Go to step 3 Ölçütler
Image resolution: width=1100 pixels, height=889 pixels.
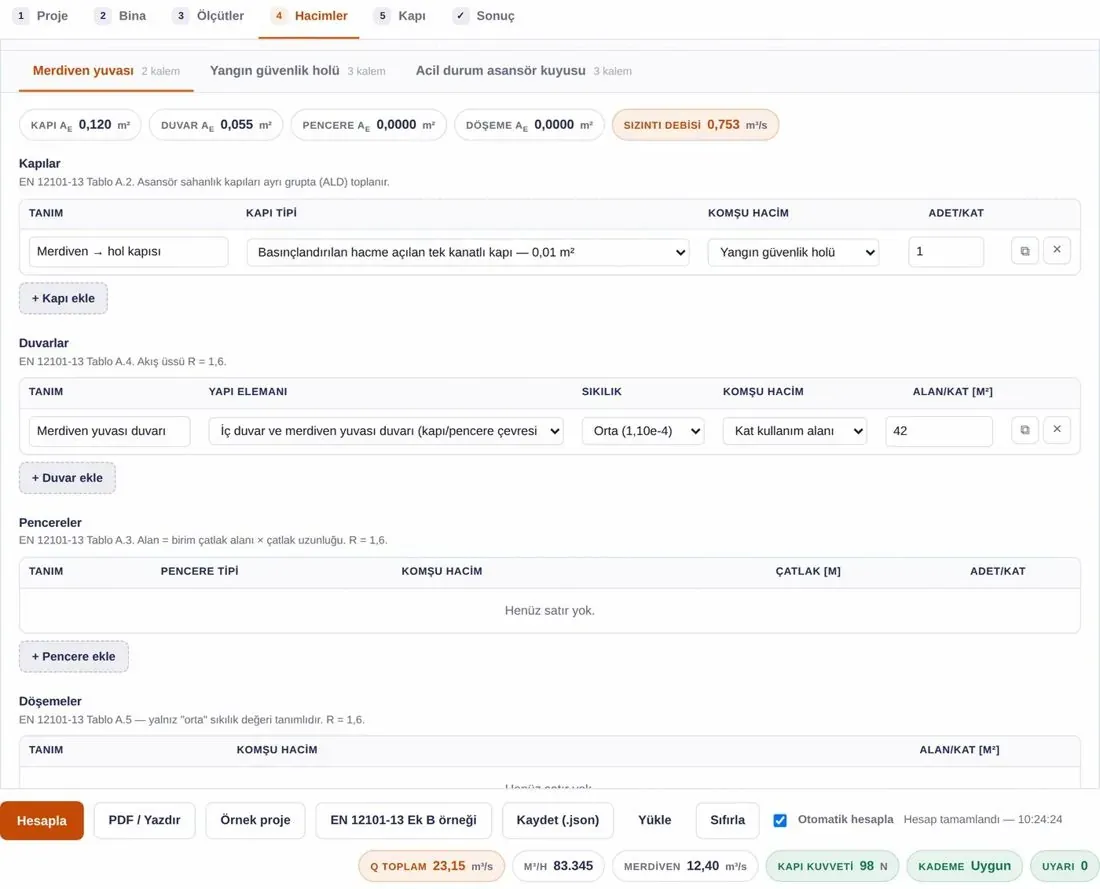coord(210,16)
